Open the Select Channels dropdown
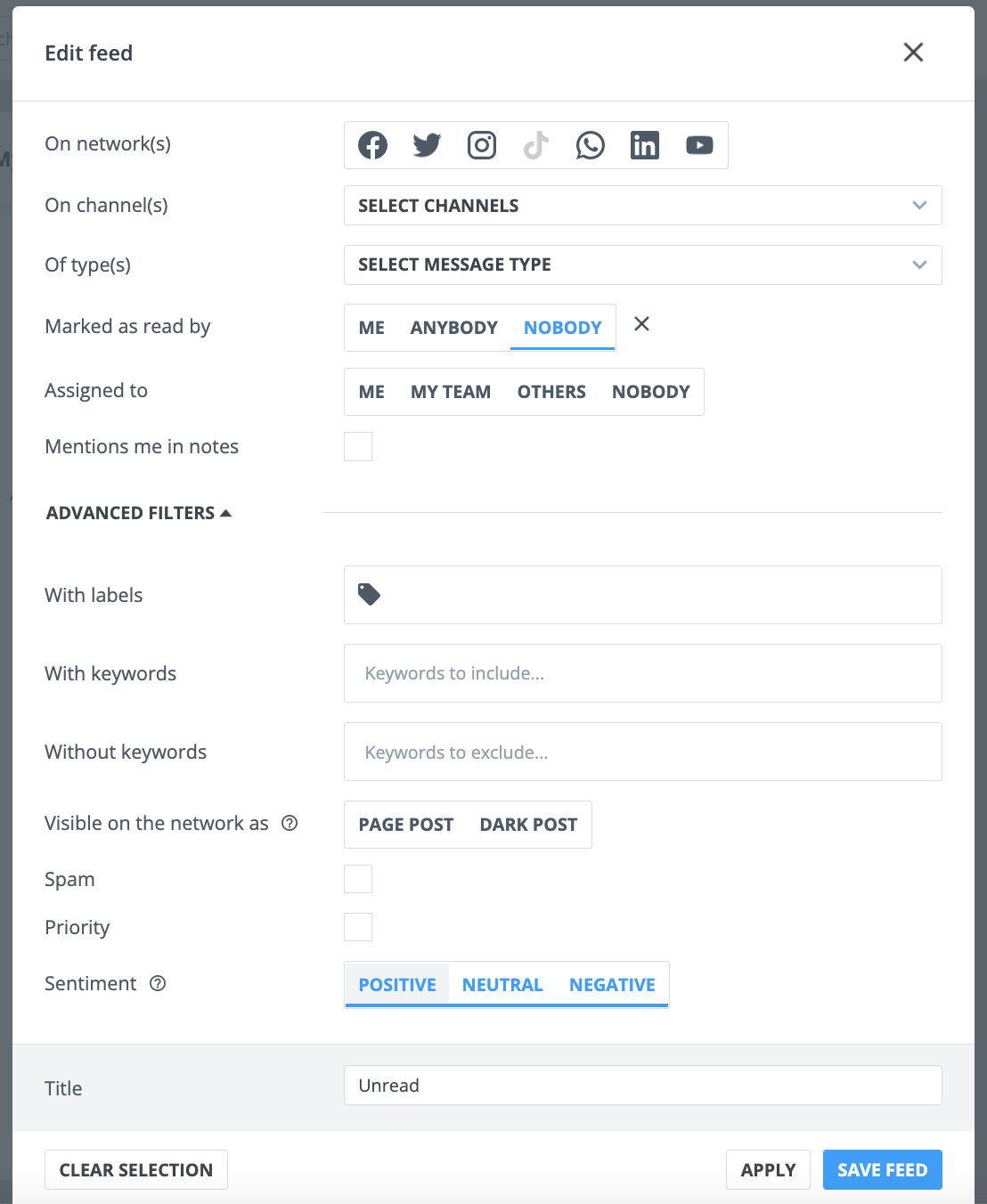Screen dimensions: 987x1204 (642, 206)
